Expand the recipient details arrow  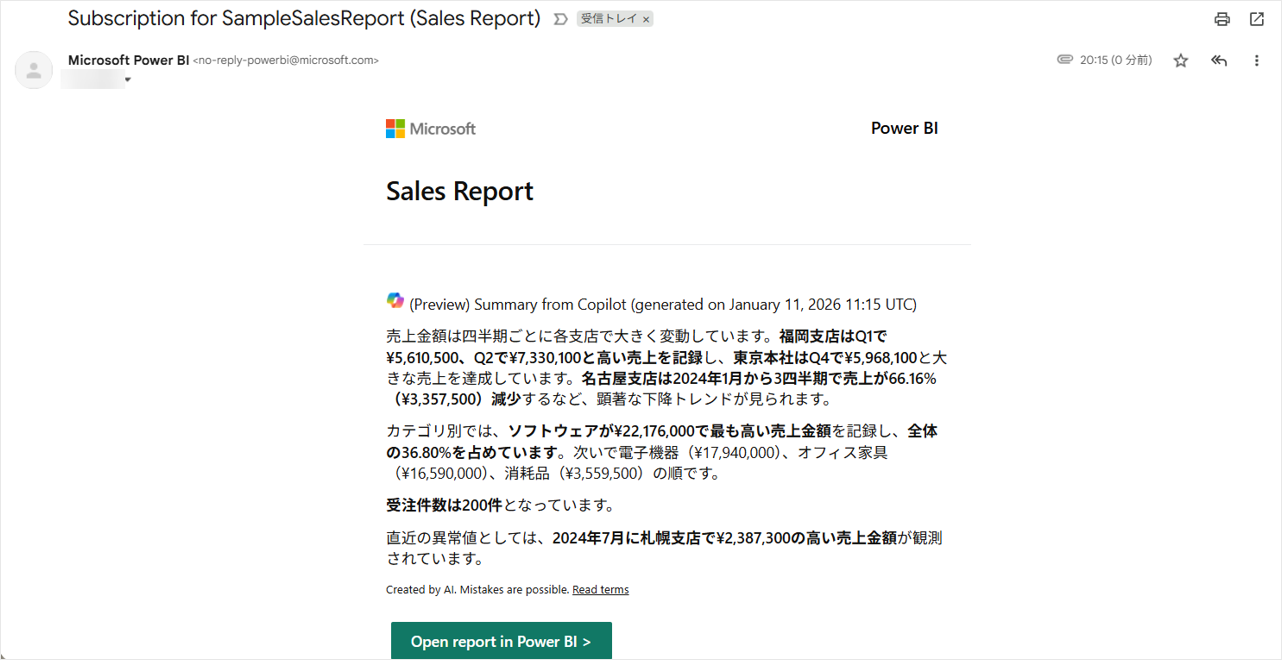pos(128,80)
